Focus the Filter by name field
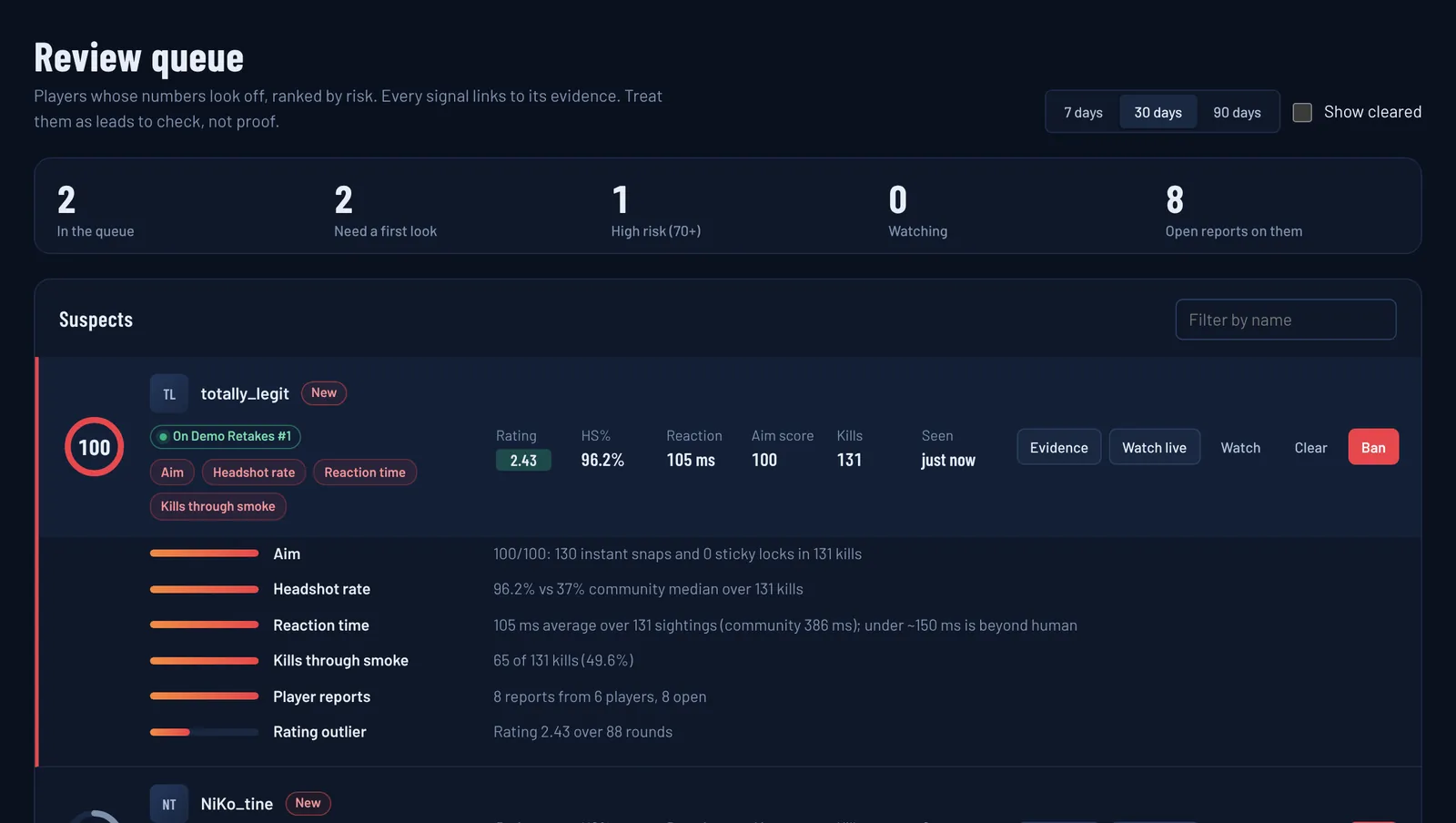Image resolution: width=1456 pixels, height=823 pixels. (x=1286, y=320)
